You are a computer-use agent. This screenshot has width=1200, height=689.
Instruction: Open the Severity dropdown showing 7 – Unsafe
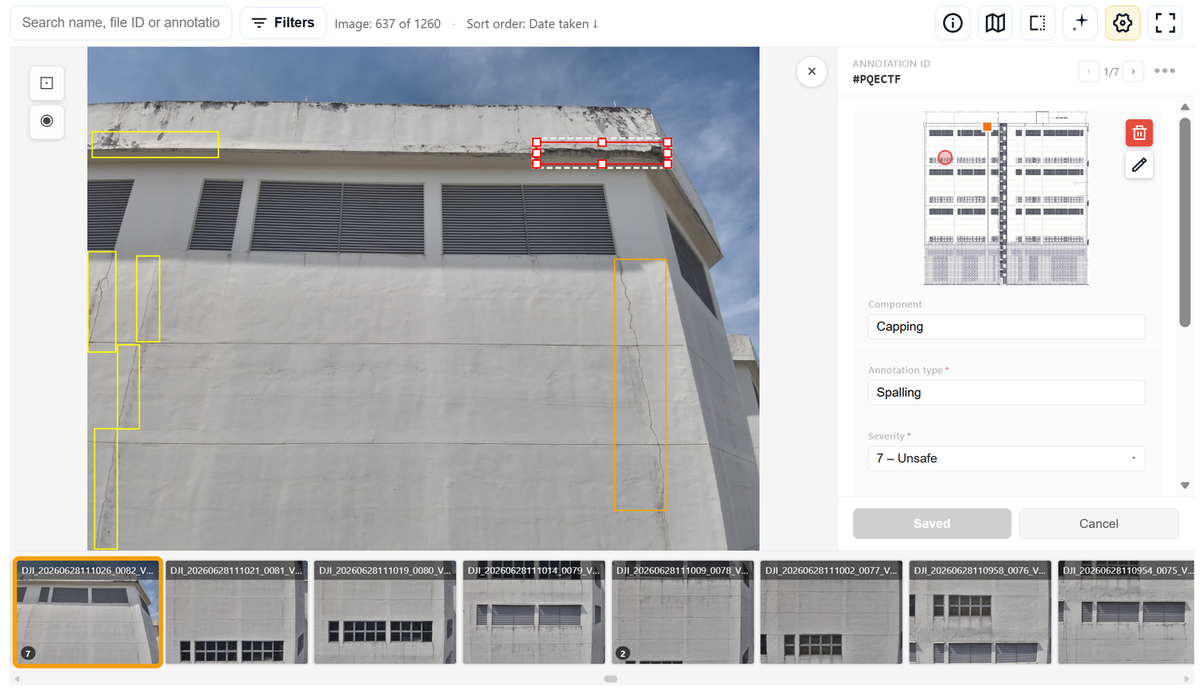1006,459
